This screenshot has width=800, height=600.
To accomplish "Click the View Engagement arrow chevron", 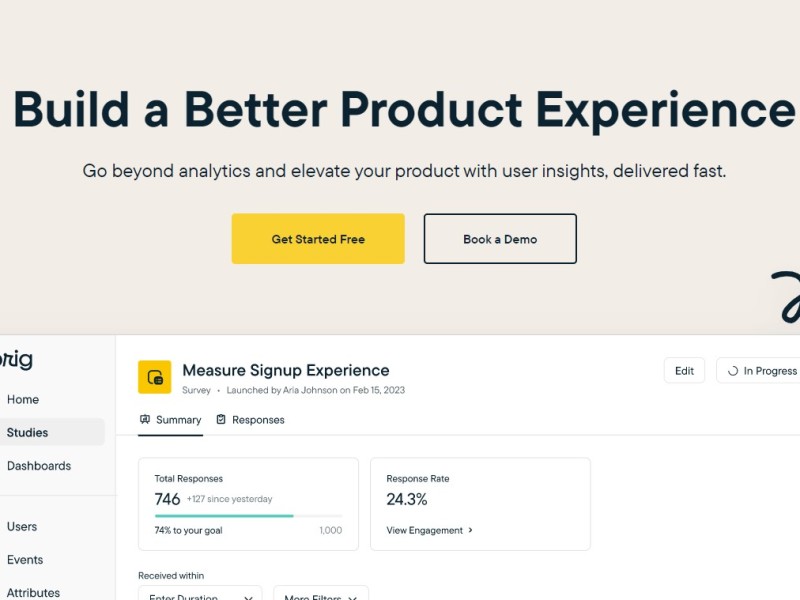I will 470,530.
